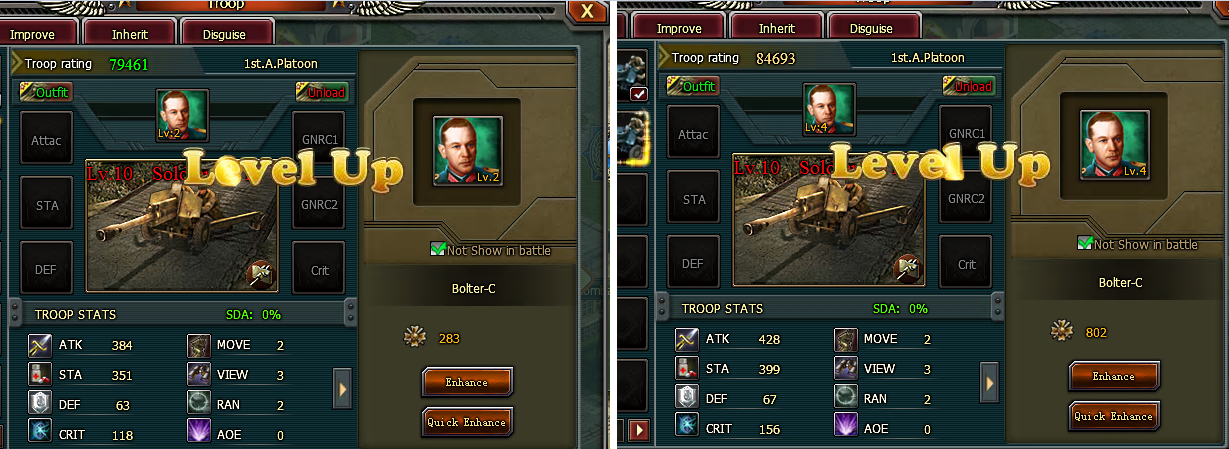Open the Inherit tab above Troop rating 84693

(x=777, y=28)
